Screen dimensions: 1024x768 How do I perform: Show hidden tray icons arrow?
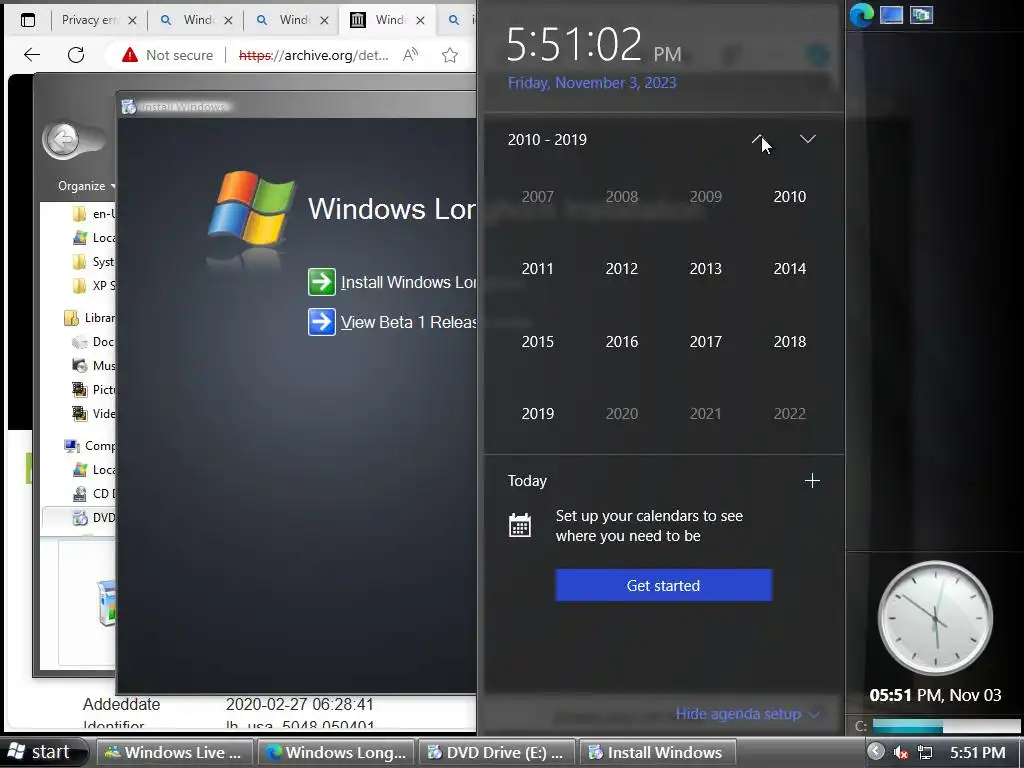click(876, 752)
